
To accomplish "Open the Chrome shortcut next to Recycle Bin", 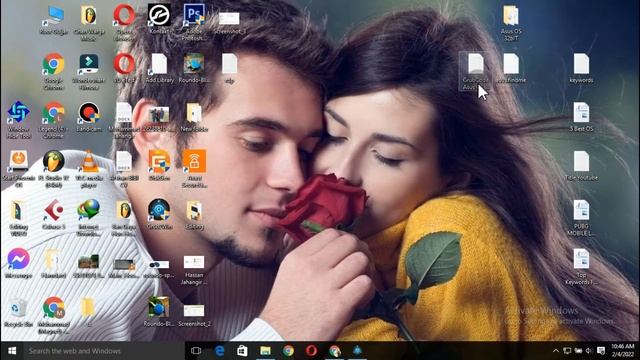I will 53,316.
